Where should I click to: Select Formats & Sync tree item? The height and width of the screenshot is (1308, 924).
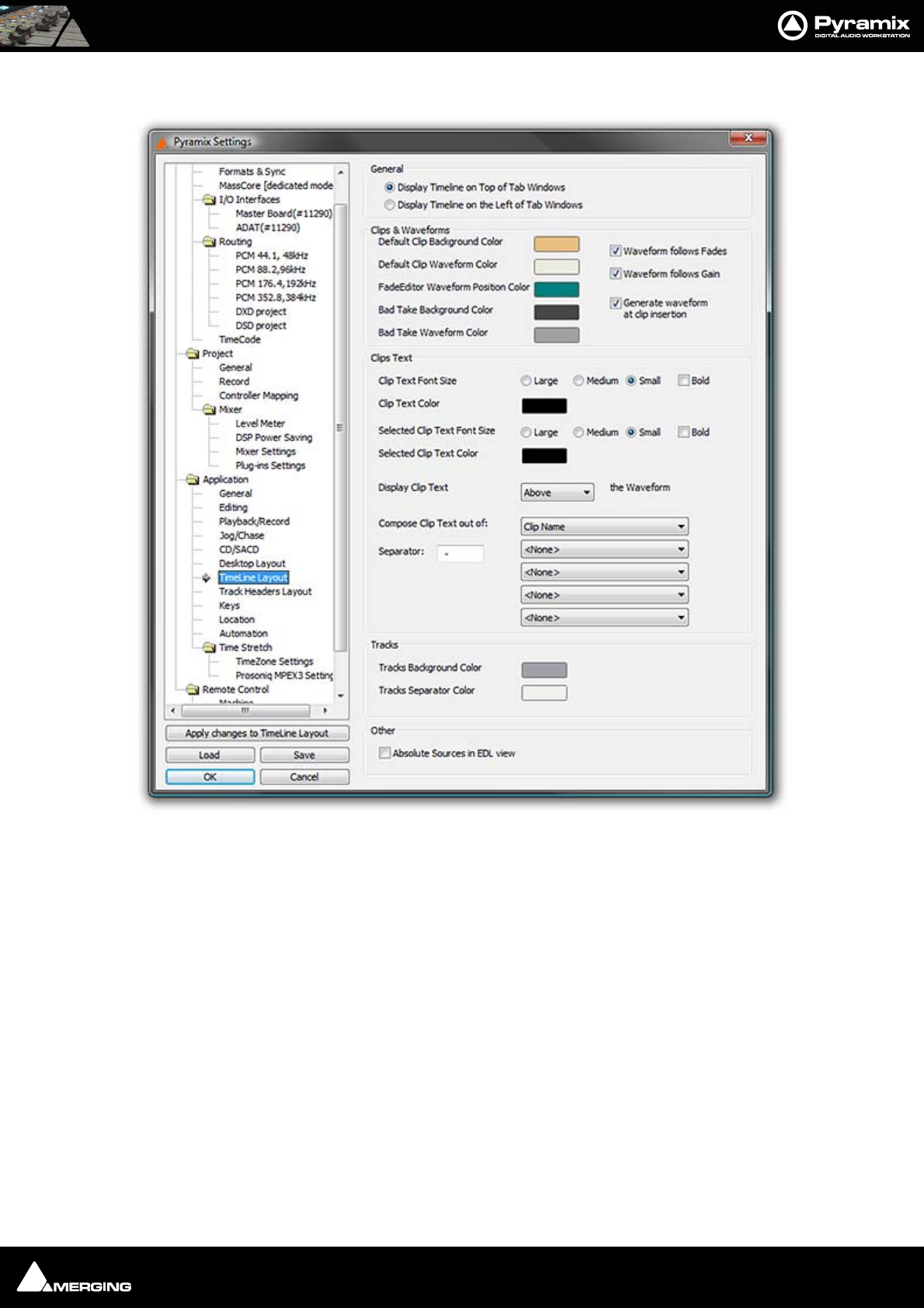[252, 172]
